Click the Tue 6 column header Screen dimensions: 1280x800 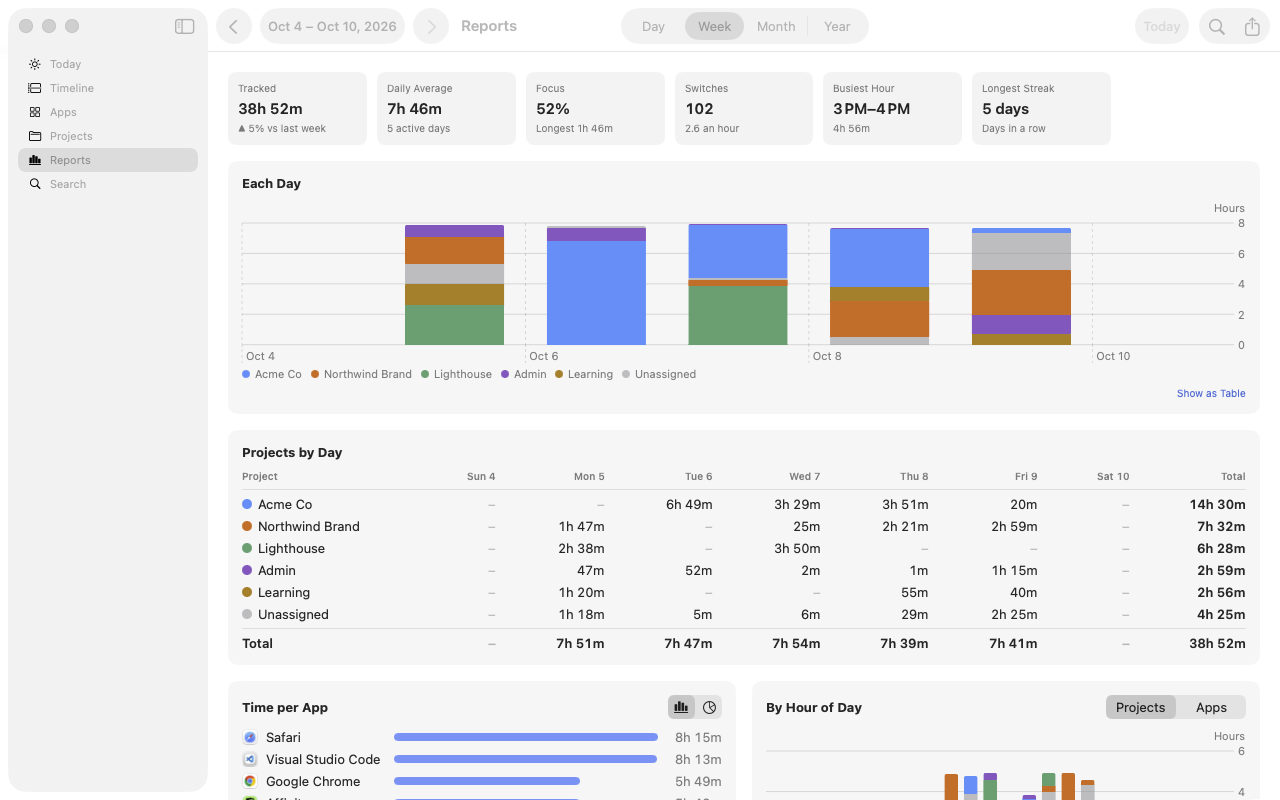(698, 476)
